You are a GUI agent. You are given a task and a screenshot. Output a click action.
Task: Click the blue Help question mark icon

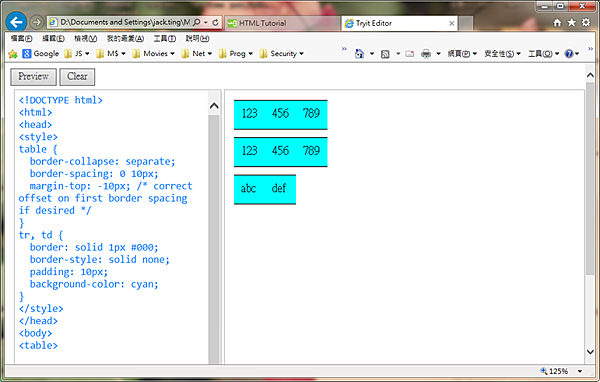[569, 54]
